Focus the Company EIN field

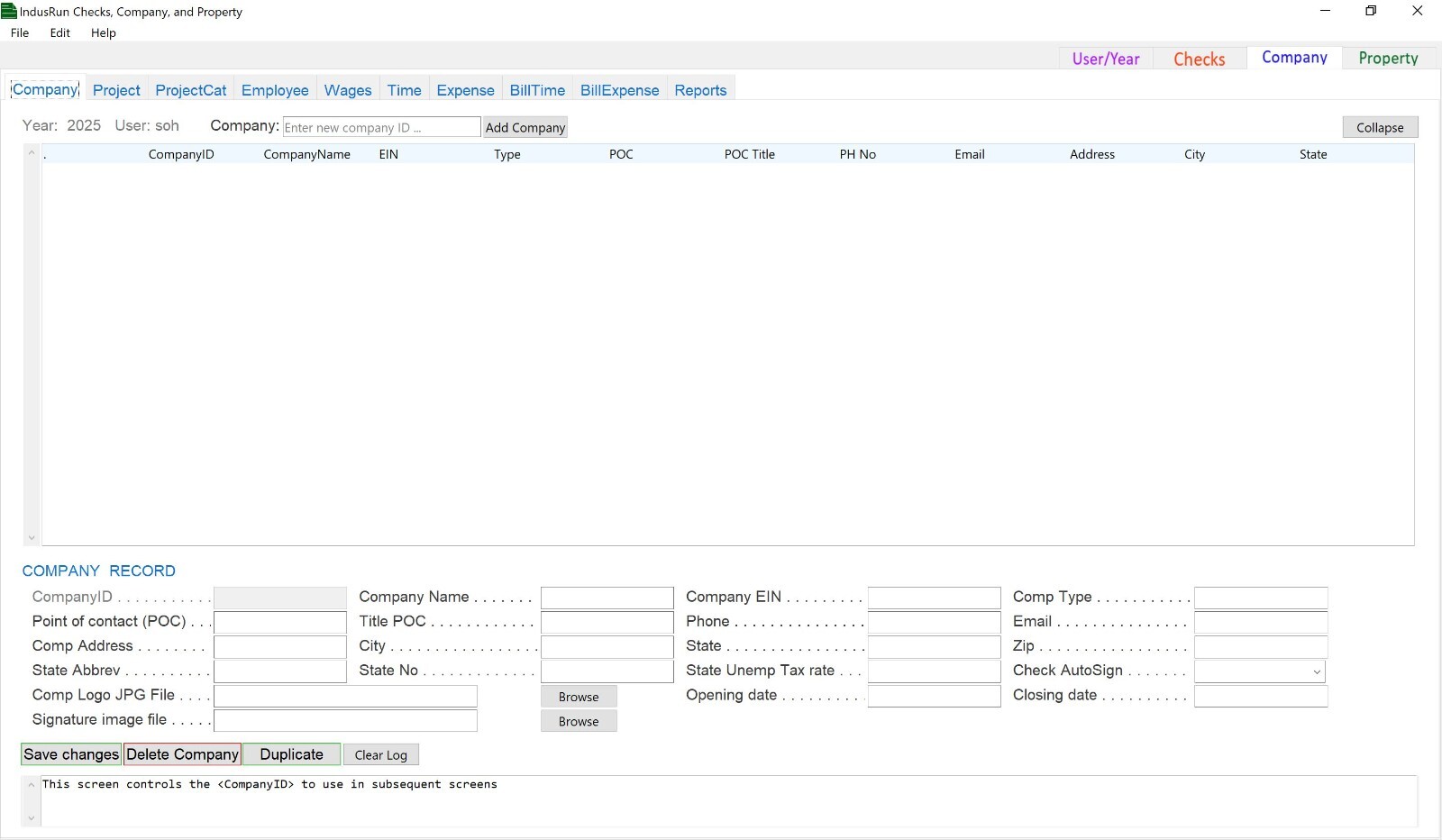pyautogui.click(x=935, y=598)
